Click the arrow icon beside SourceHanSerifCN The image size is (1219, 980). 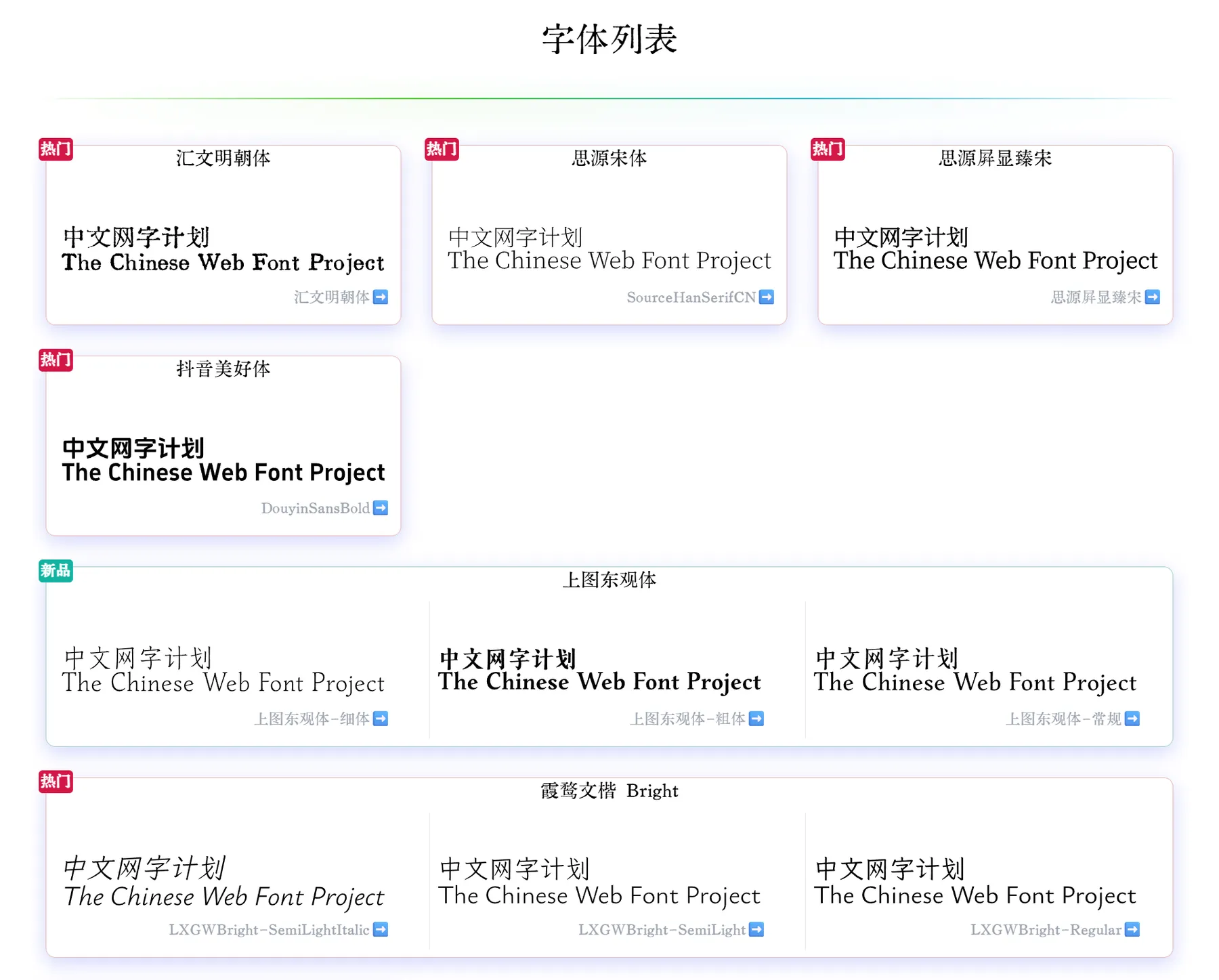coord(767,297)
